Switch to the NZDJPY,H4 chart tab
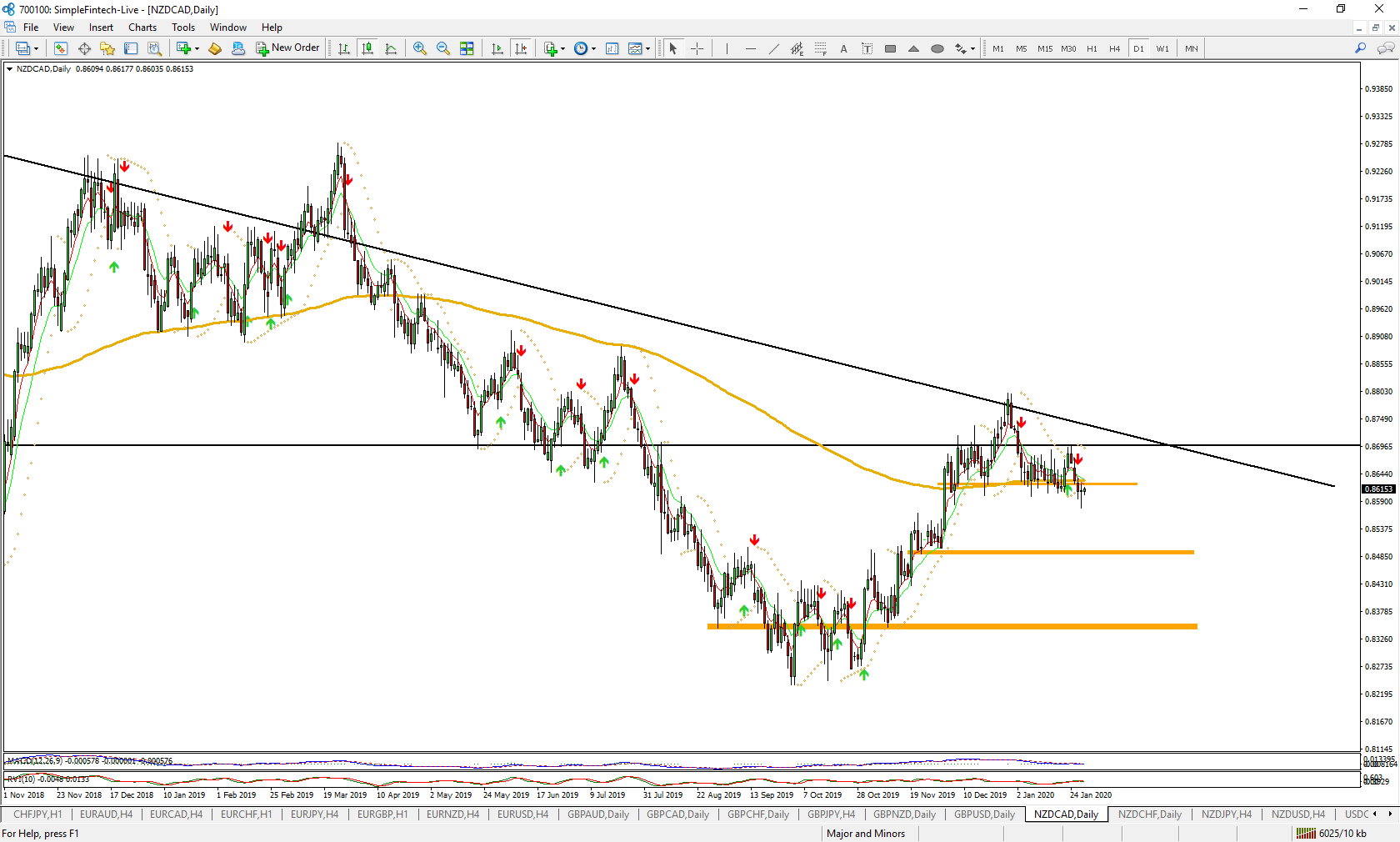The height and width of the screenshot is (842, 1400). (1226, 814)
